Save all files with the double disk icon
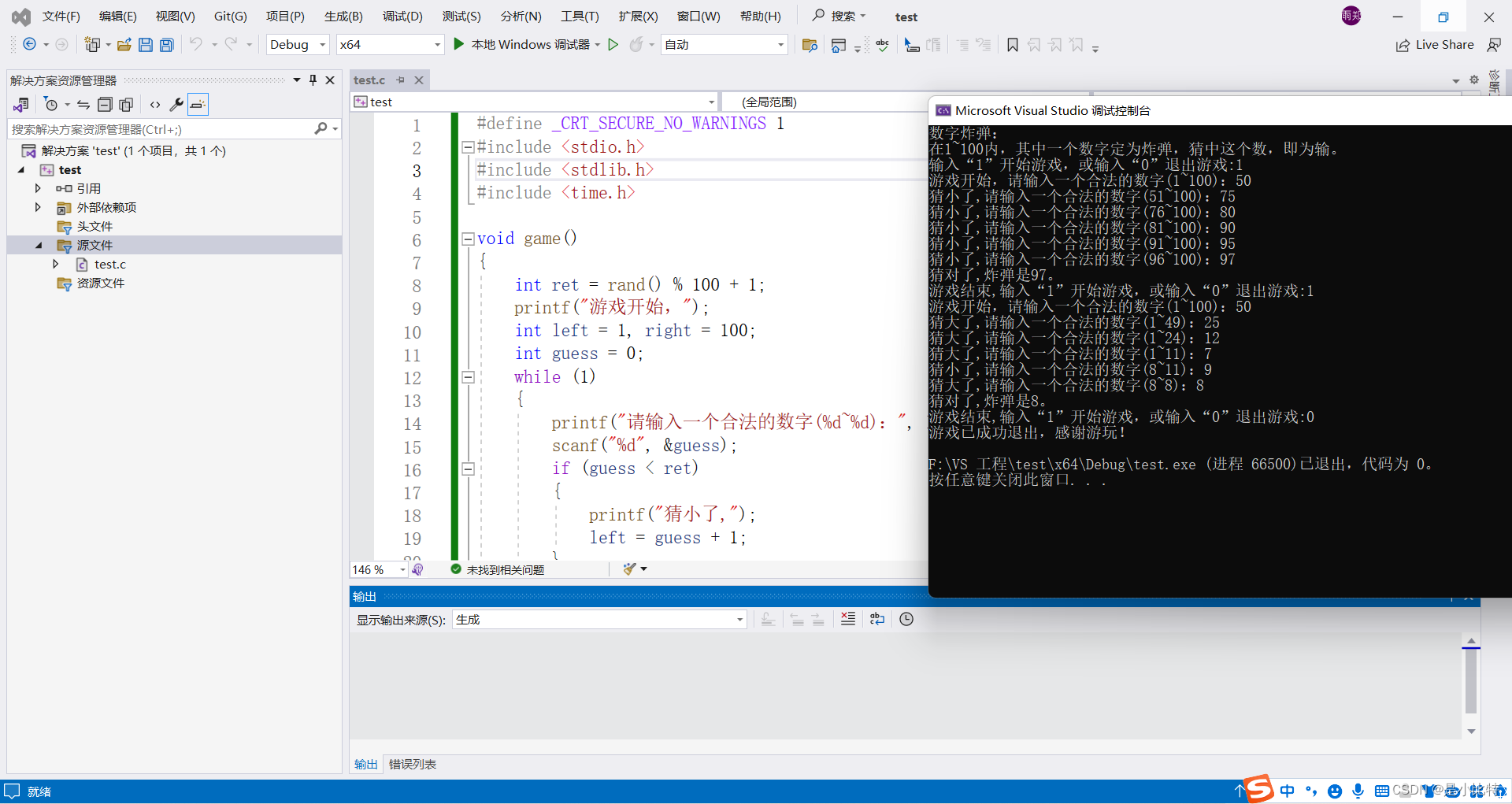Screen dimensions: 1512x804 click(167, 45)
